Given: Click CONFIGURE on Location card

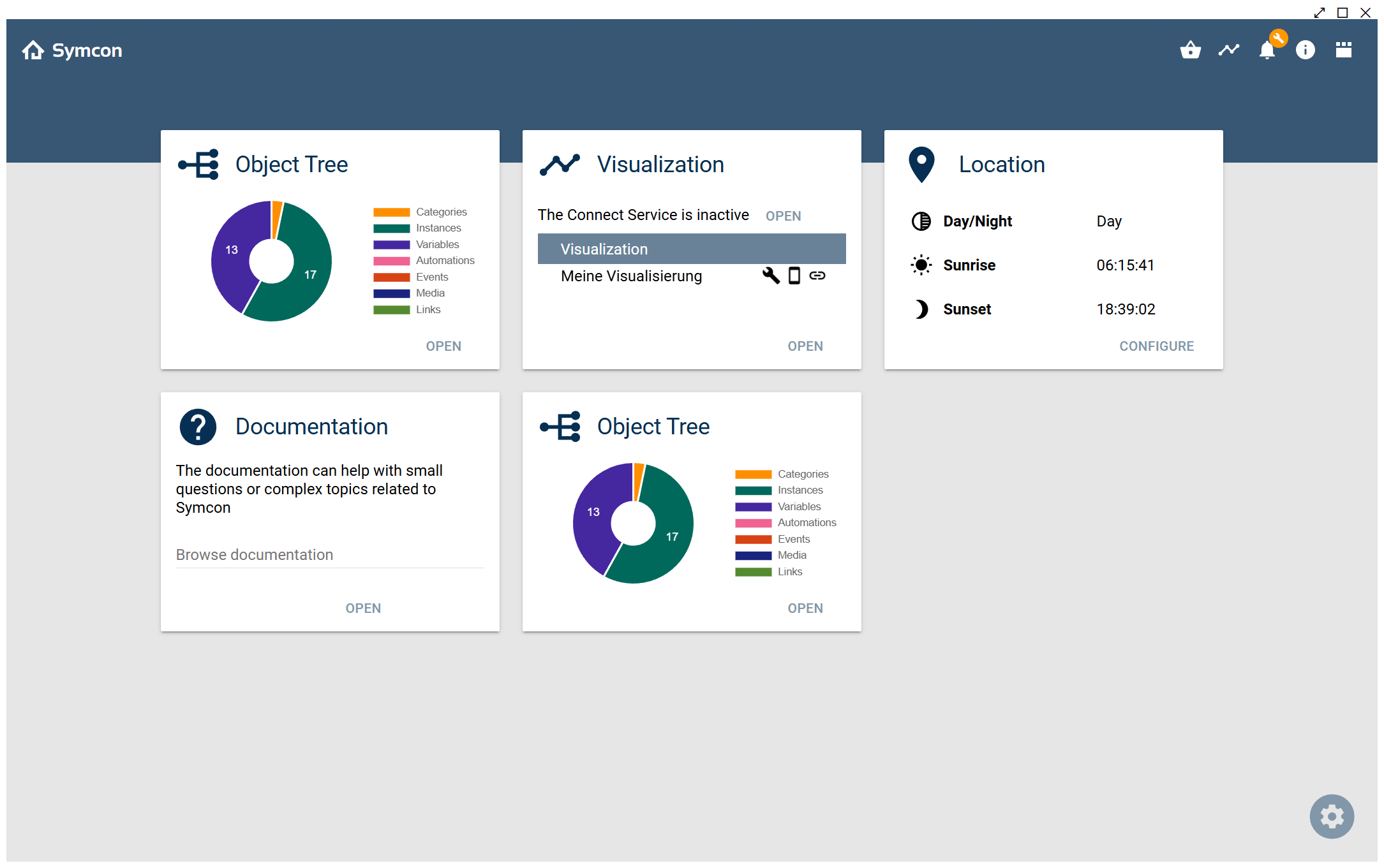Looking at the screenshot, I should pyautogui.click(x=1156, y=346).
